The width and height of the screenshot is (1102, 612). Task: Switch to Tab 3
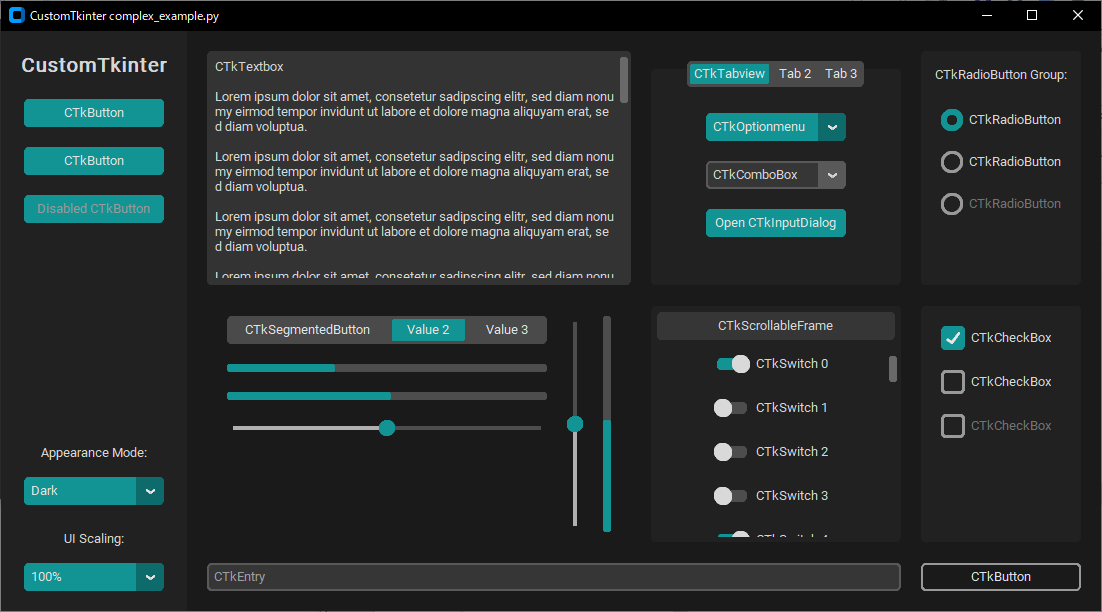pyautogui.click(x=841, y=74)
